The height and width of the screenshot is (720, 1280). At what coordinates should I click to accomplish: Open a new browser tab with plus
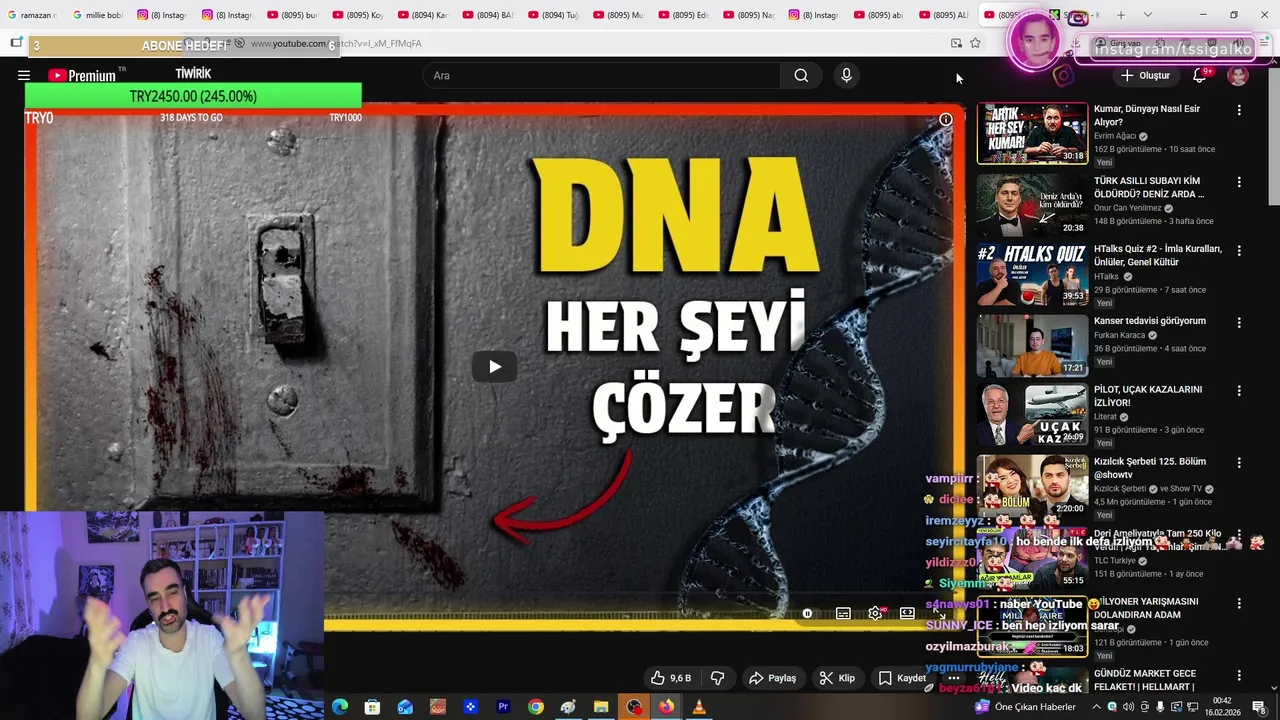(x=1120, y=15)
